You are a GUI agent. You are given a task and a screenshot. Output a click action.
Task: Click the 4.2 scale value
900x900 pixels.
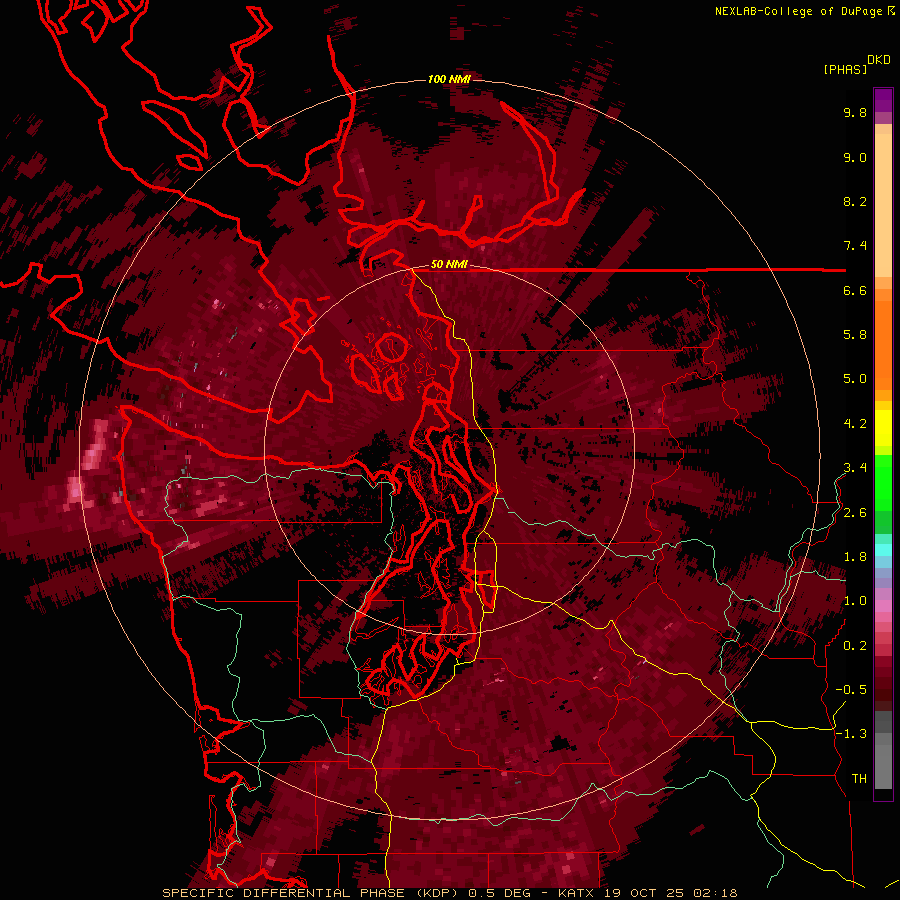[855, 424]
